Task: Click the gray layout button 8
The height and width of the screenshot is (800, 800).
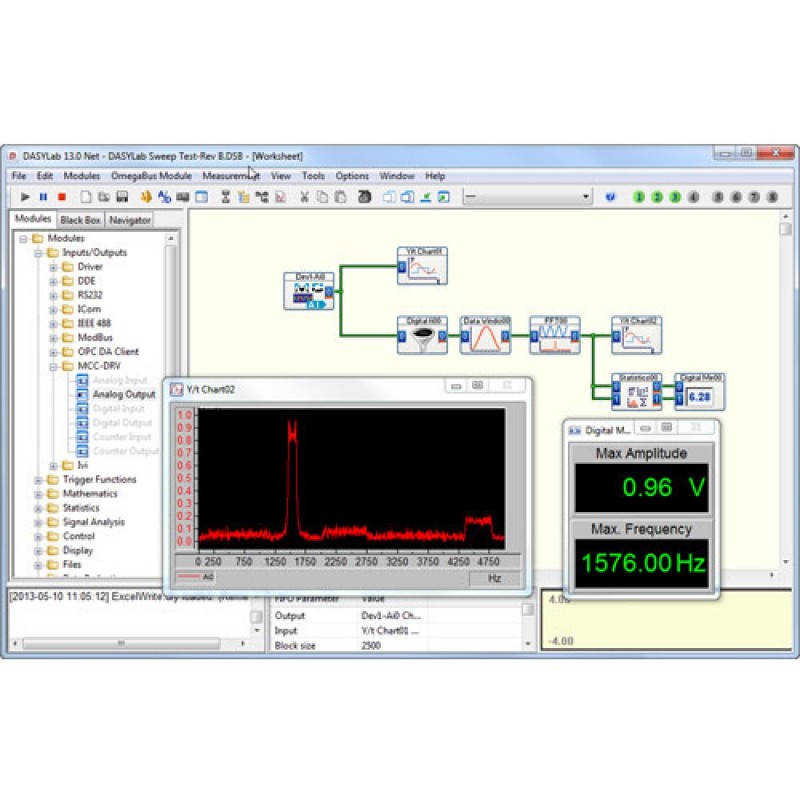Action: click(772, 197)
